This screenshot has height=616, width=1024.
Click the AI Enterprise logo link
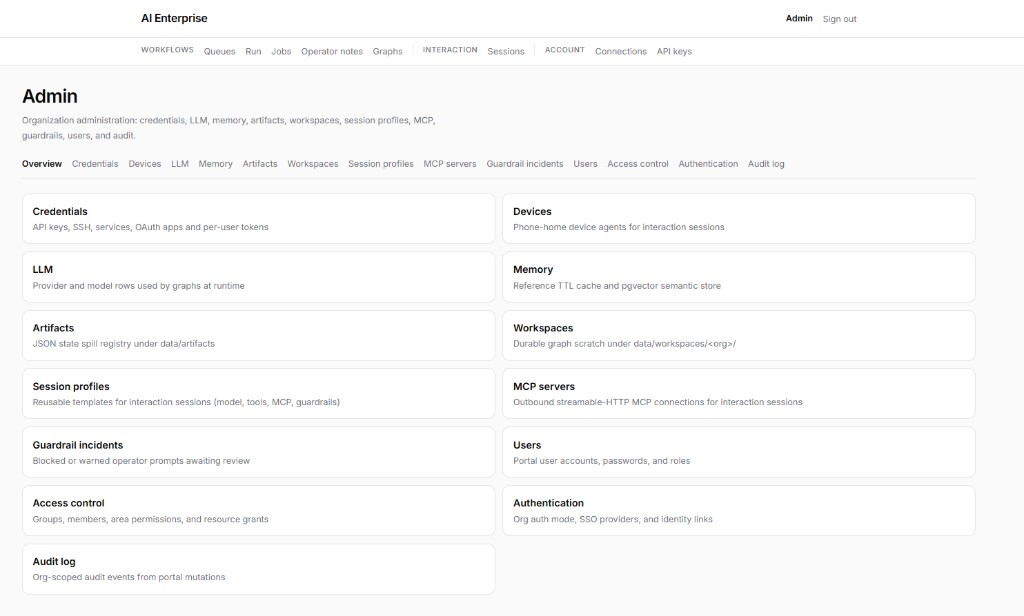click(x=174, y=18)
